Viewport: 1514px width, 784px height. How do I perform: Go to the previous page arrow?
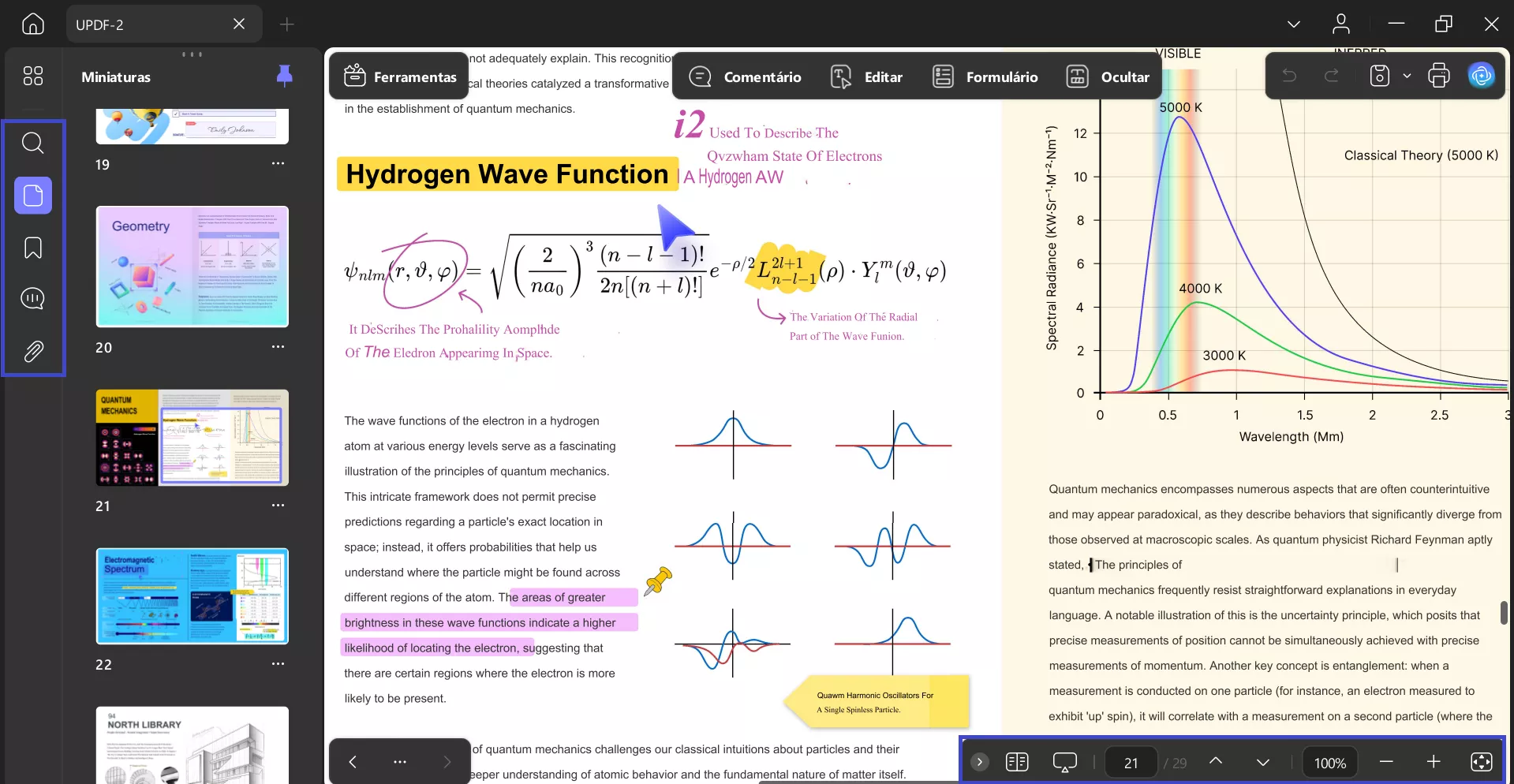click(x=1216, y=761)
